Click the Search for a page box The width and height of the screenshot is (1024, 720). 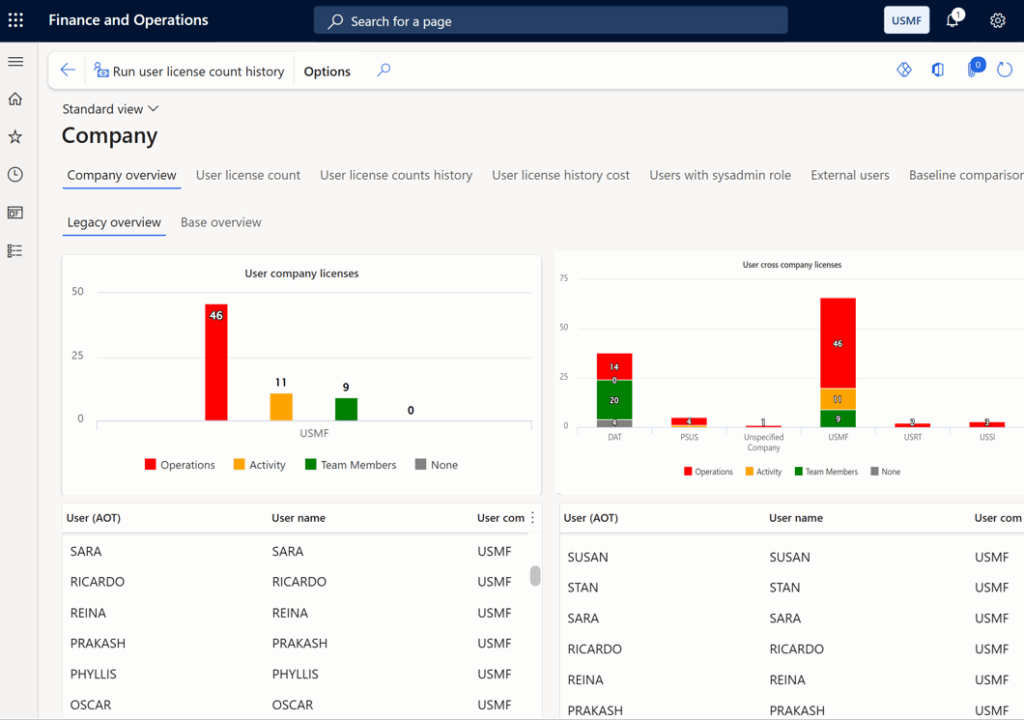point(551,21)
